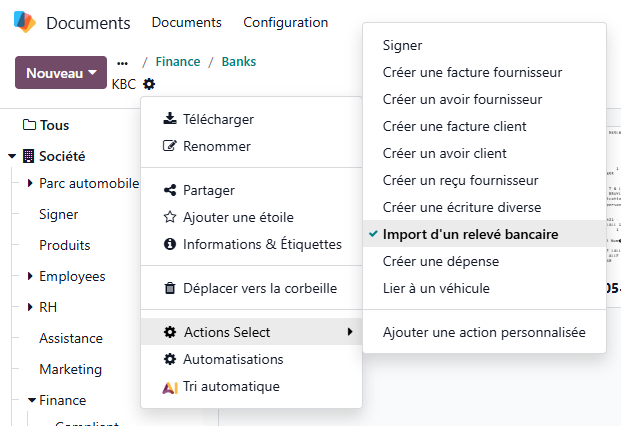Click the star icon for Ajouter une étoile

tap(169, 217)
